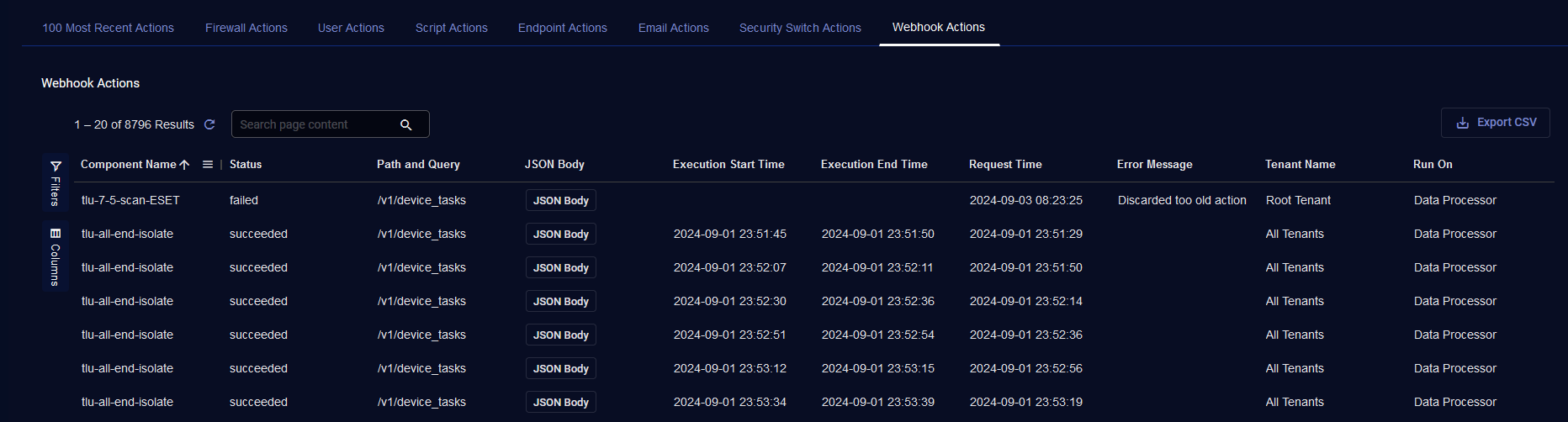Open JSON Body for the tlu-7-5-scan-ESET row
The height and width of the screenshot is (422, 1568).
[561, 200]
